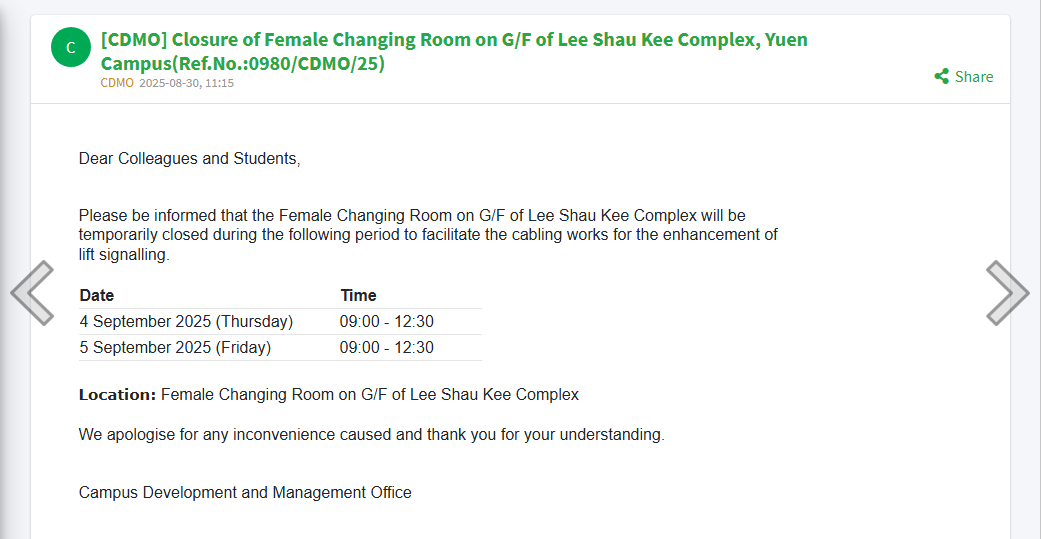1041x539 pixels.
Task: Click the apology sentence in the notice
Action: point(372,435)
